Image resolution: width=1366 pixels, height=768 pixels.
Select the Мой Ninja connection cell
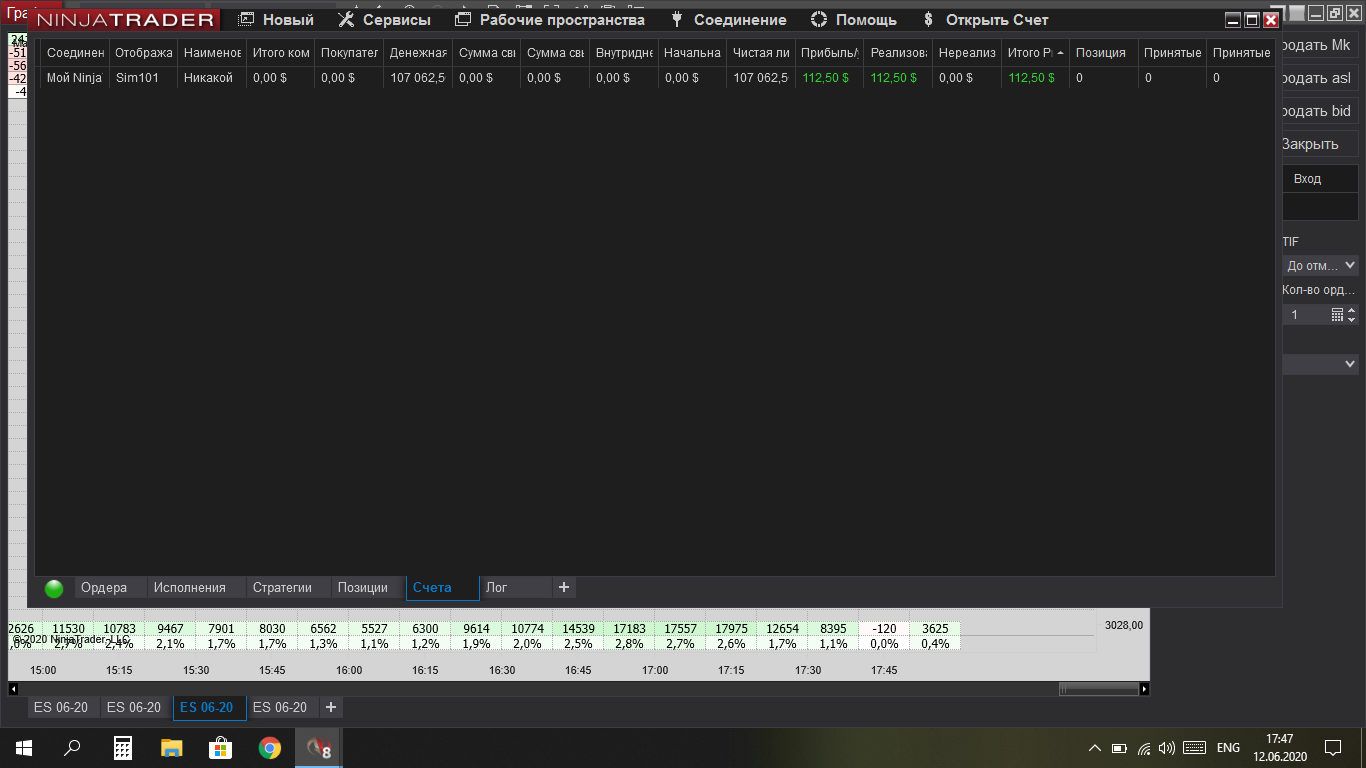click(x=75, y=78)
